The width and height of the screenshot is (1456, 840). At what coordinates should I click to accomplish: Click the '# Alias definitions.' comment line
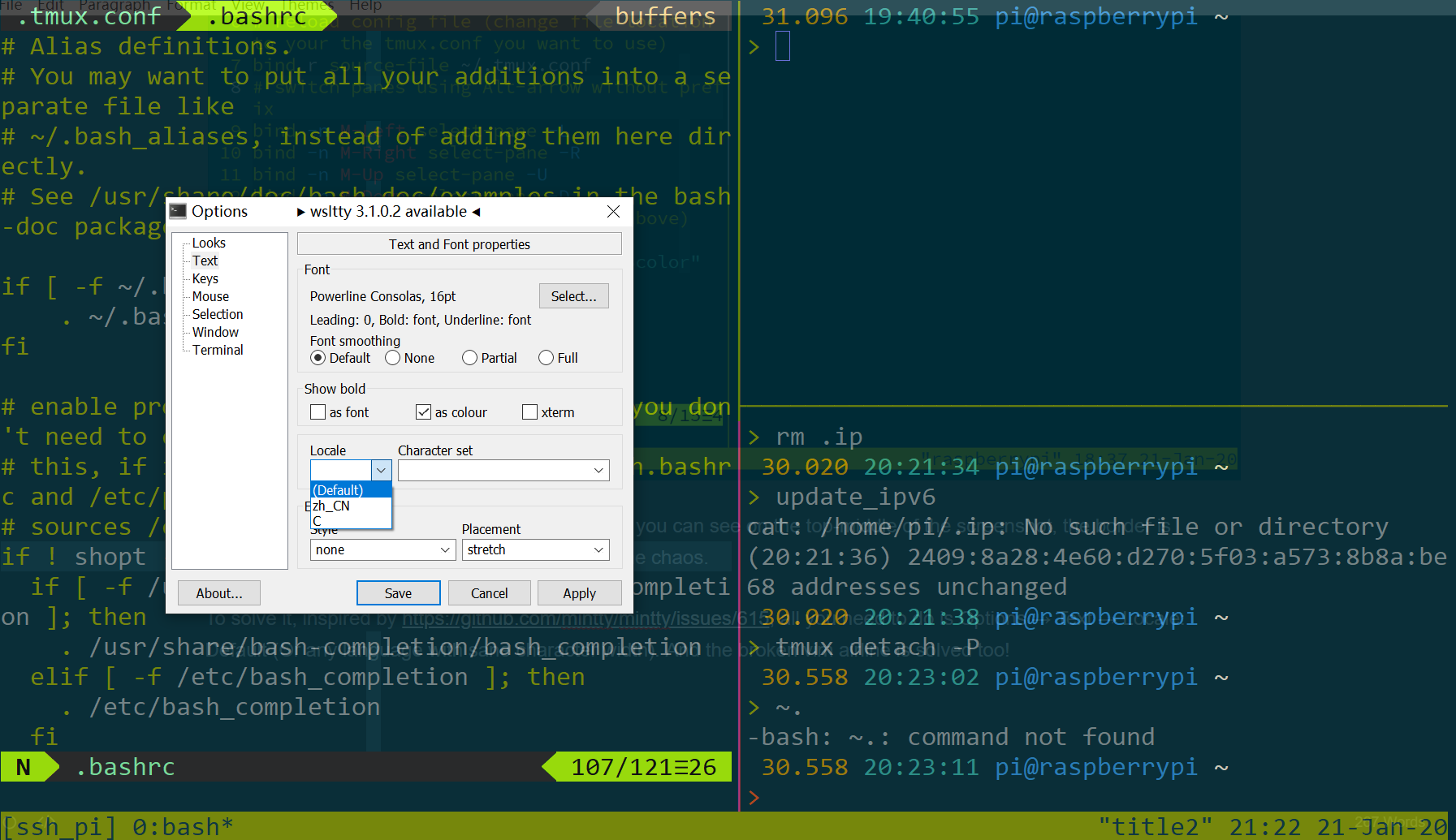click(147, 46)
